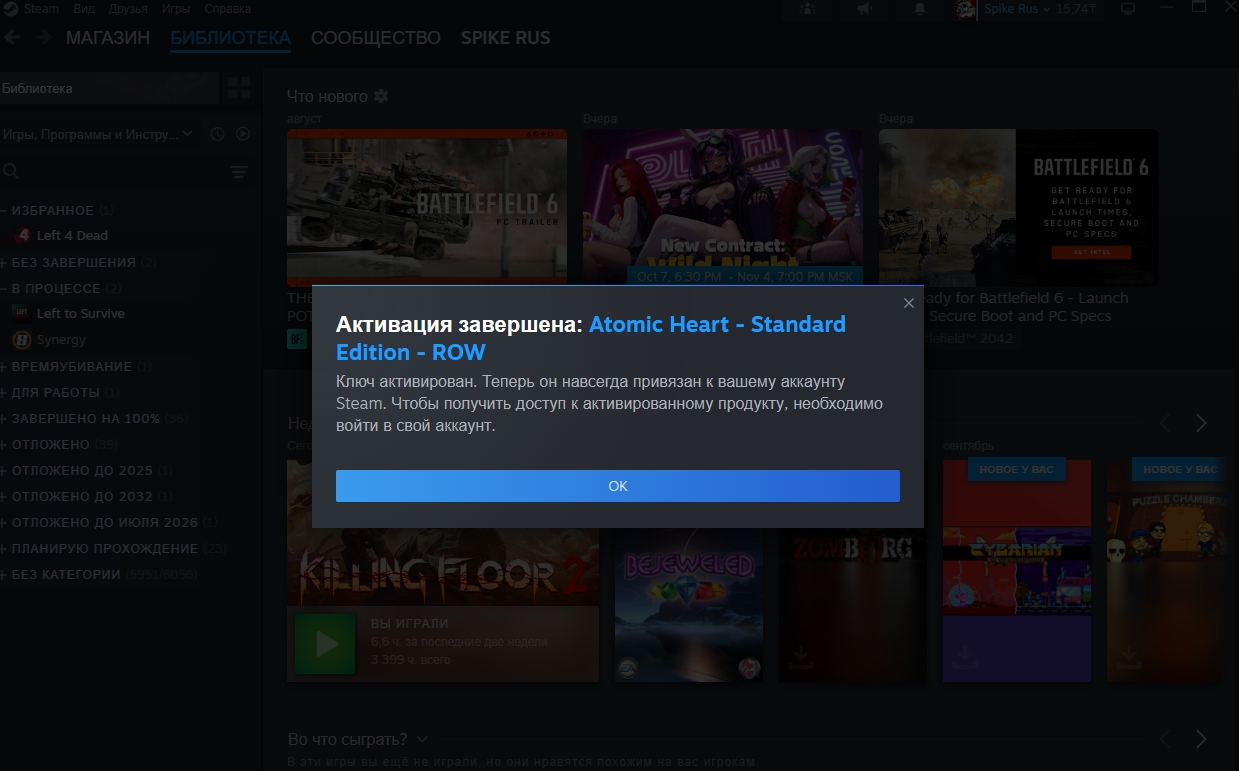Expand ОТЛОЖЕНО ДО ИЮЛЯ 2026 category
Viewport: 1239px width, 771px height.
click(110, 523)
